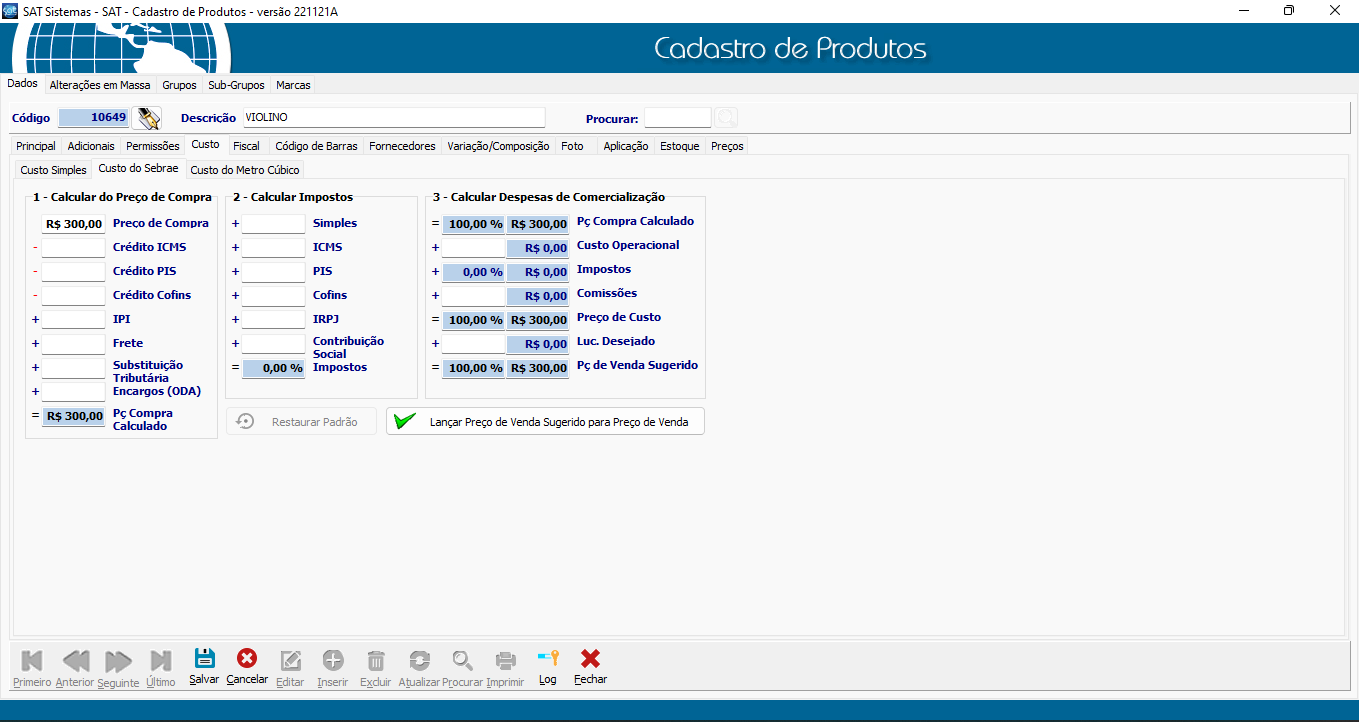Select the Código de Barras tab
Screen dimensions: 1359x722
316,146
